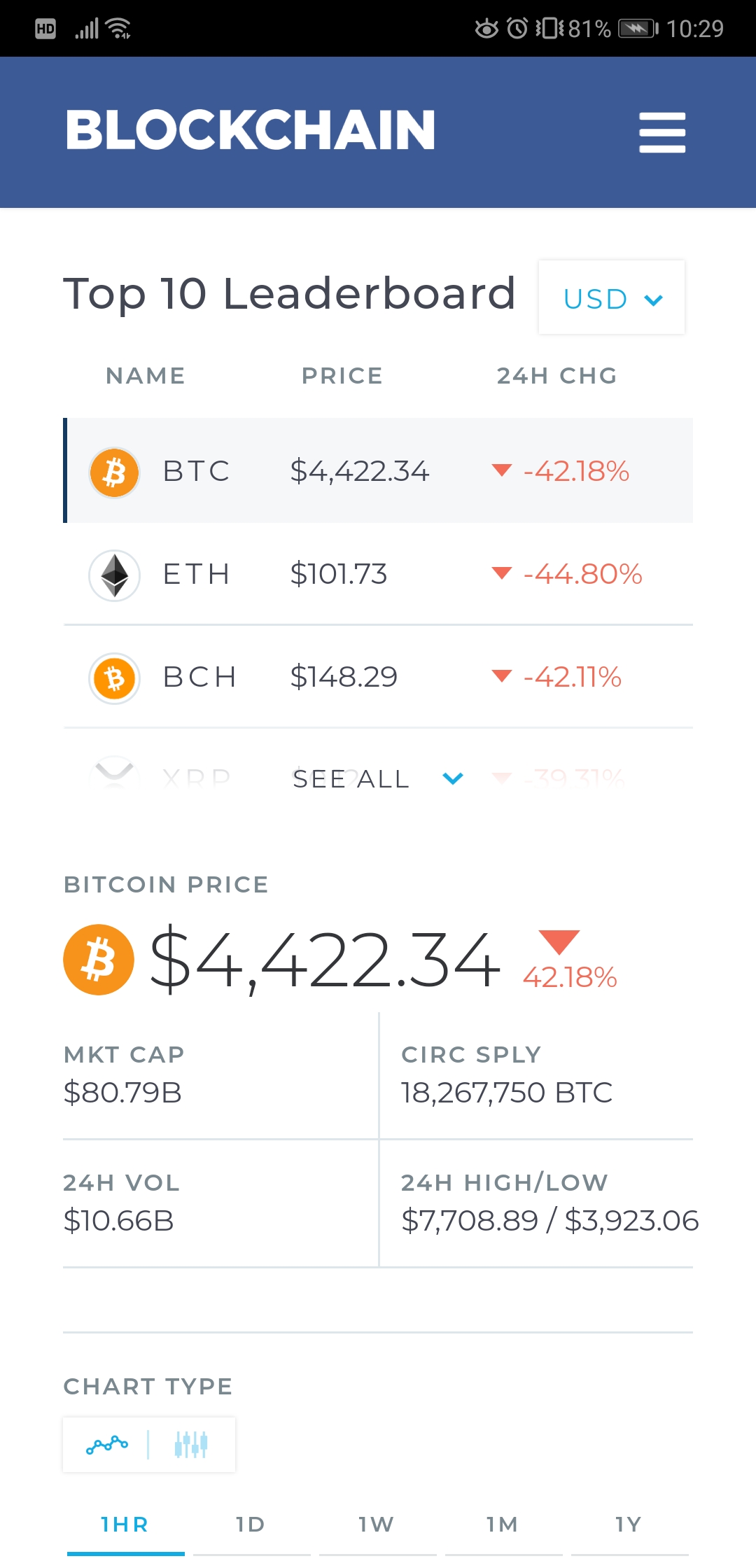Select the 1HR timeframe tab
The image size is (756, 1568).
point(125,1525)
